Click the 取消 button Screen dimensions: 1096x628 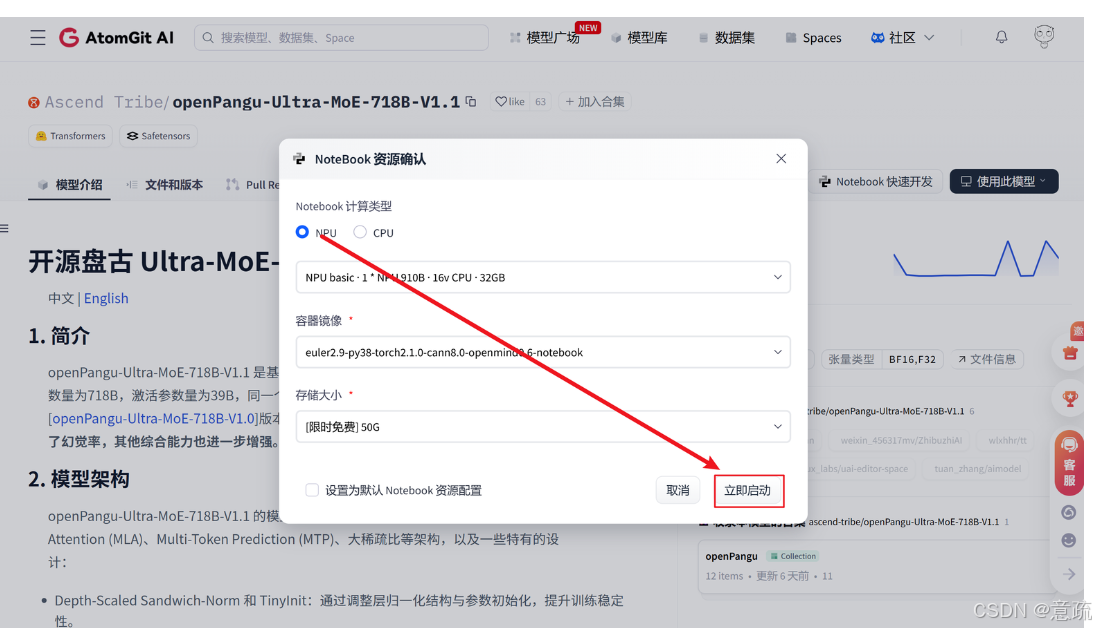point(678,490)
